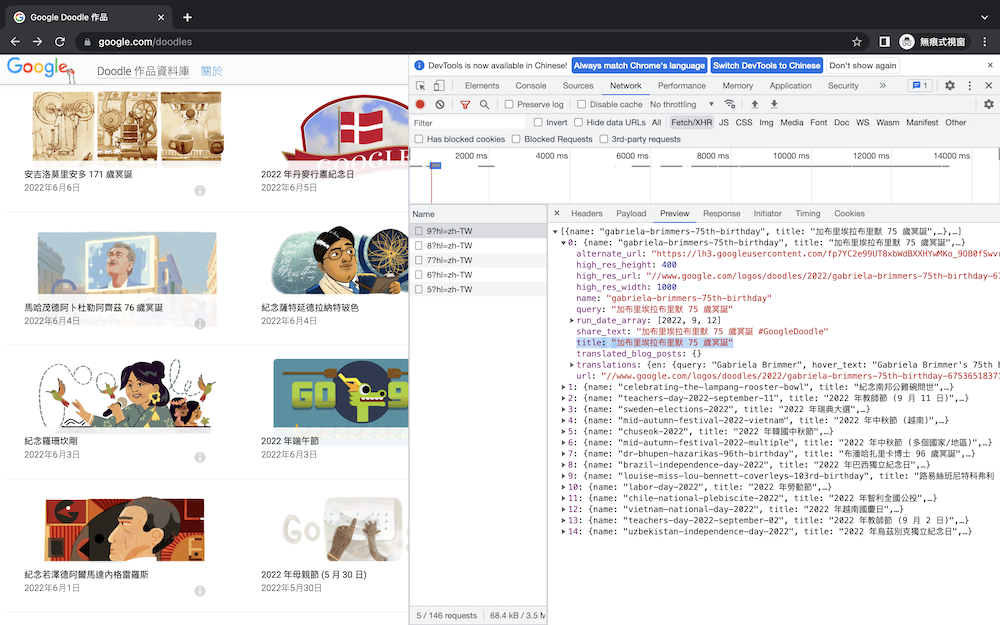Close the request details pane
This screenshot has width=1000, height=625.
557,213
